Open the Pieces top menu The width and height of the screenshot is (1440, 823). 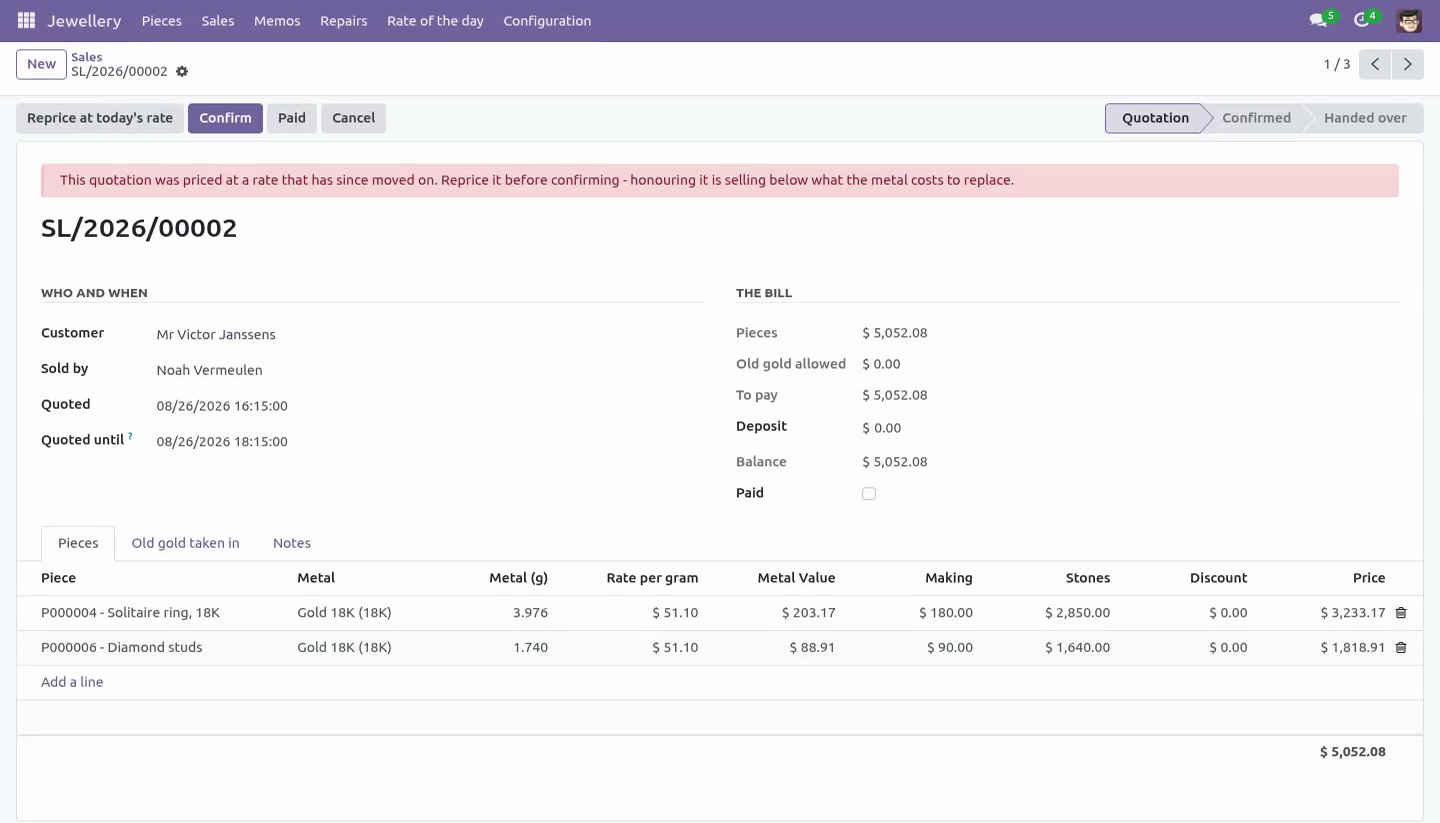162,20
